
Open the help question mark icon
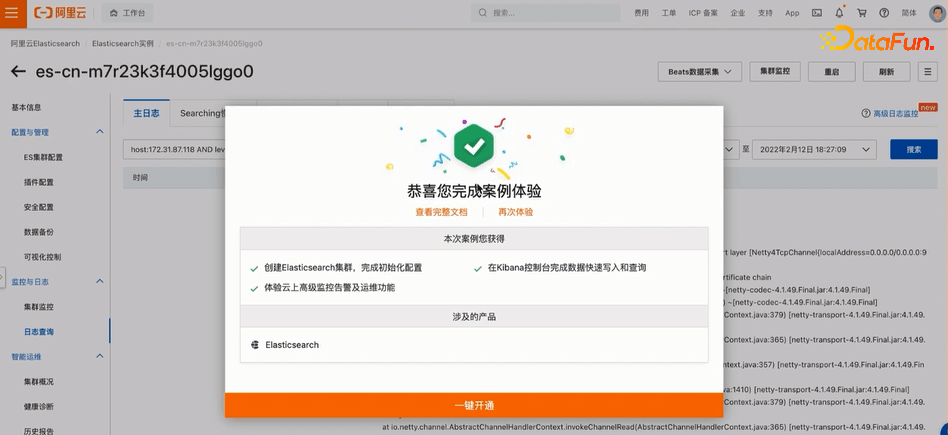coord(884,13)
